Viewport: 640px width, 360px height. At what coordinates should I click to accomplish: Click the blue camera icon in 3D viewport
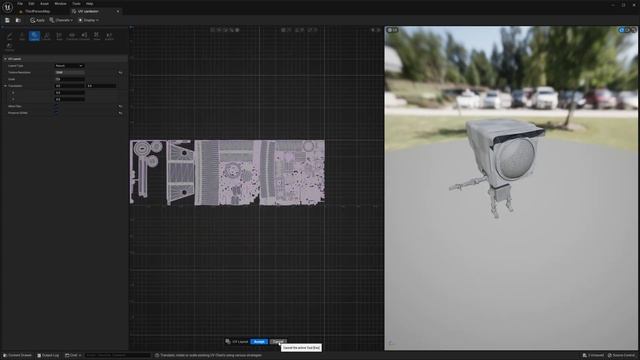(622, 30)
